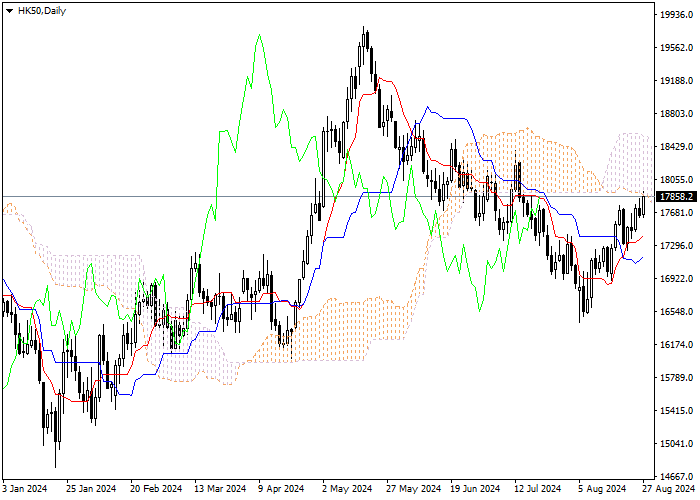The image size is (700, 500).
Task: Click price level 19188.0 on the axis
Action: pyautogui.click(x=676, y=81)
